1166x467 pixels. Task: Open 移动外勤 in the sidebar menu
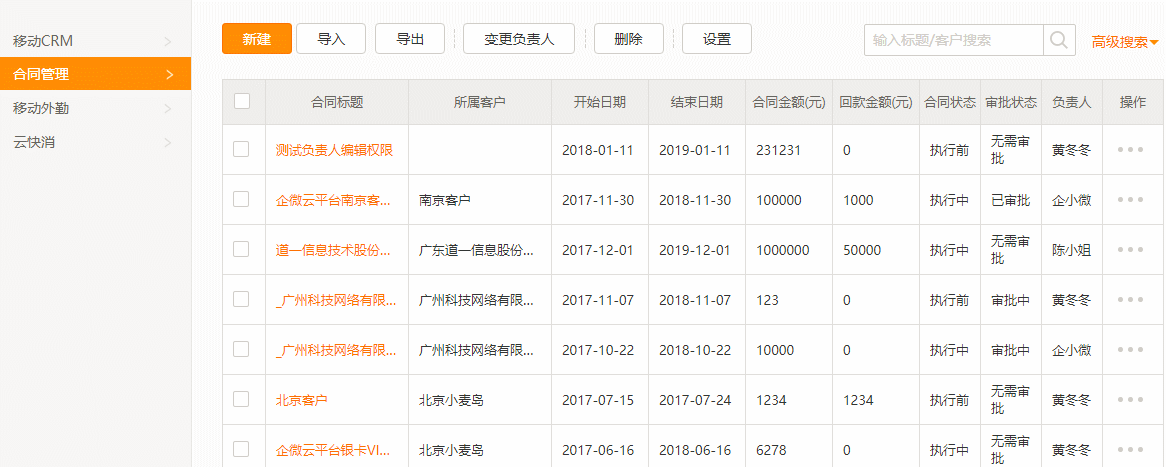pos(95,108)
